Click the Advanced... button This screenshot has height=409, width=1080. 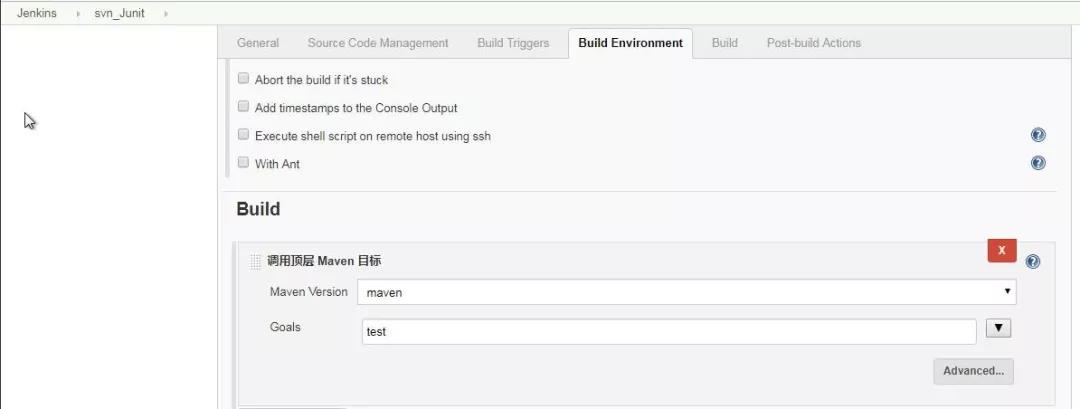point(973,371)
